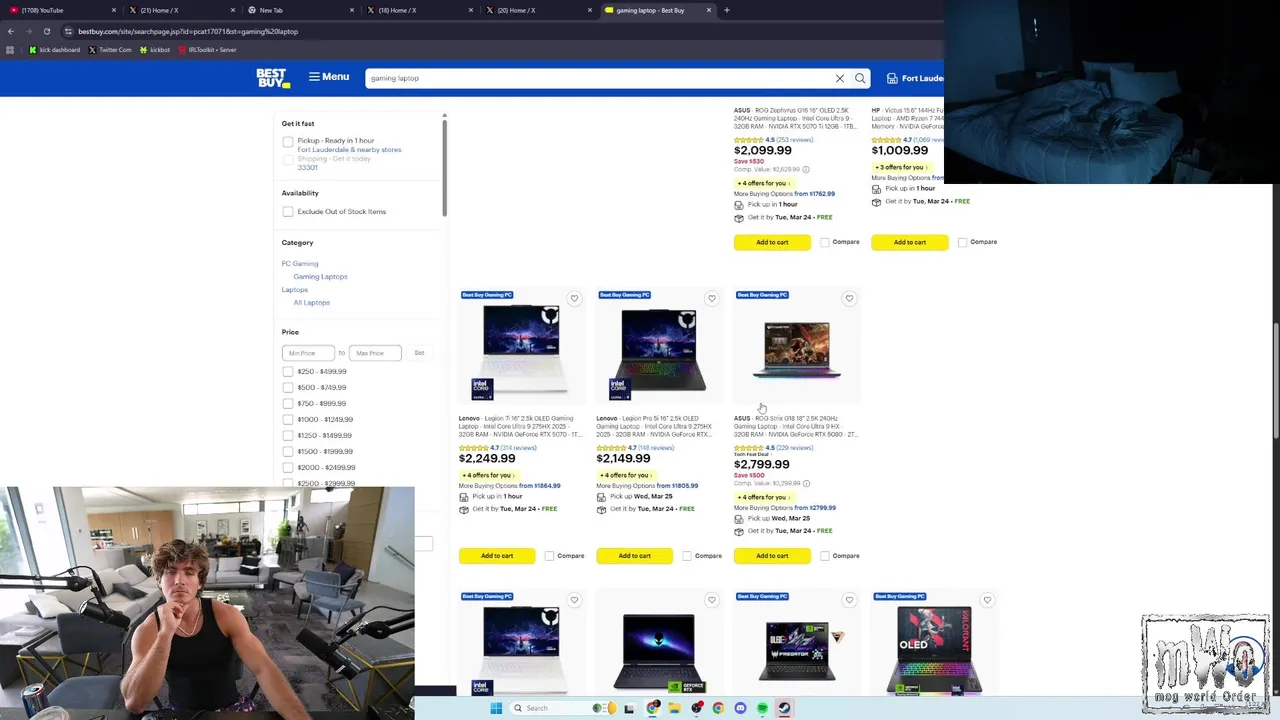Click the filter sidebar scrollbar
Image resolution: width=1280 pixels, height=720 pixels.
click(x=445, y=166)
